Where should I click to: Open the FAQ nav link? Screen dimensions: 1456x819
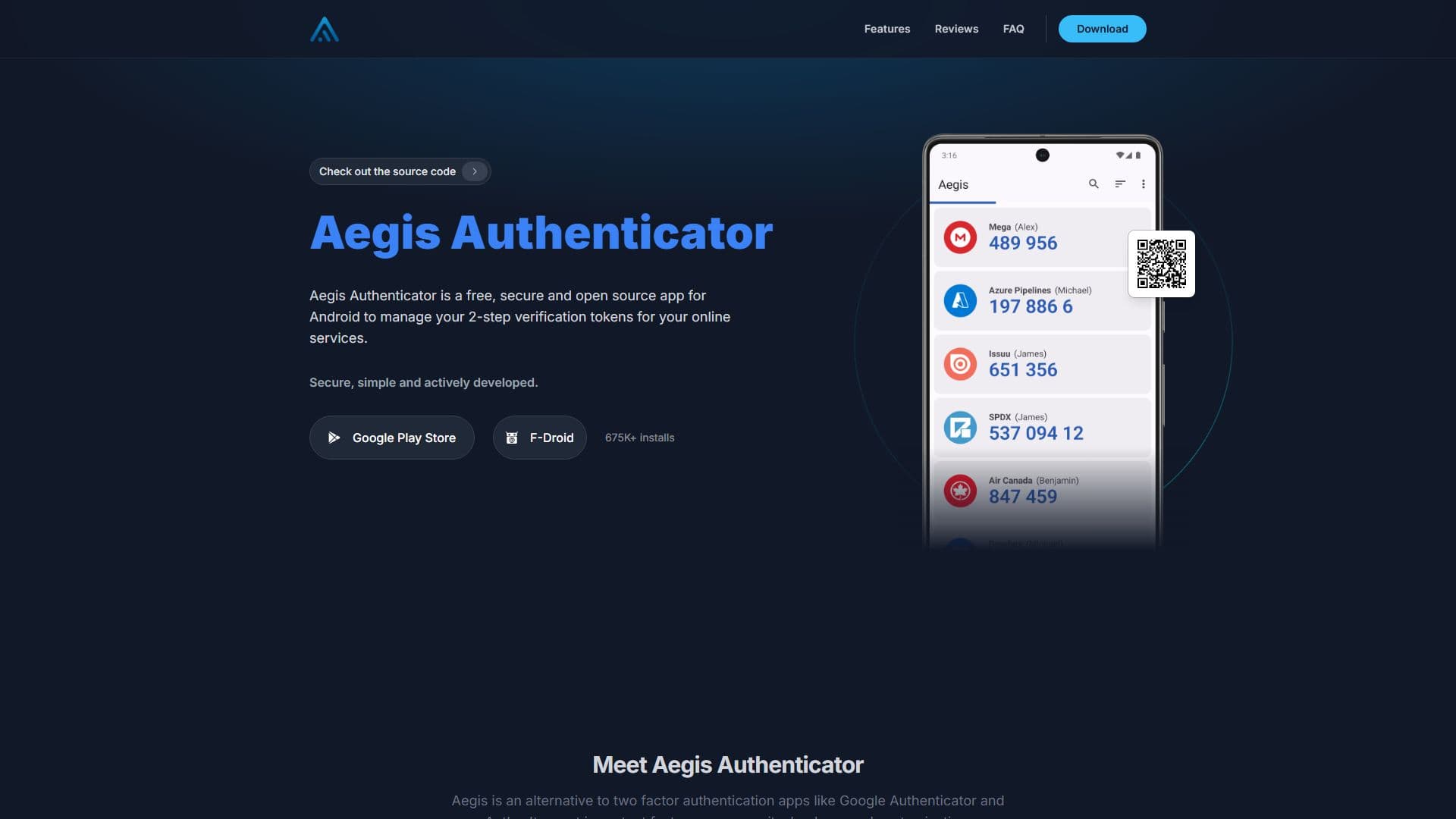click(1013, 29)
